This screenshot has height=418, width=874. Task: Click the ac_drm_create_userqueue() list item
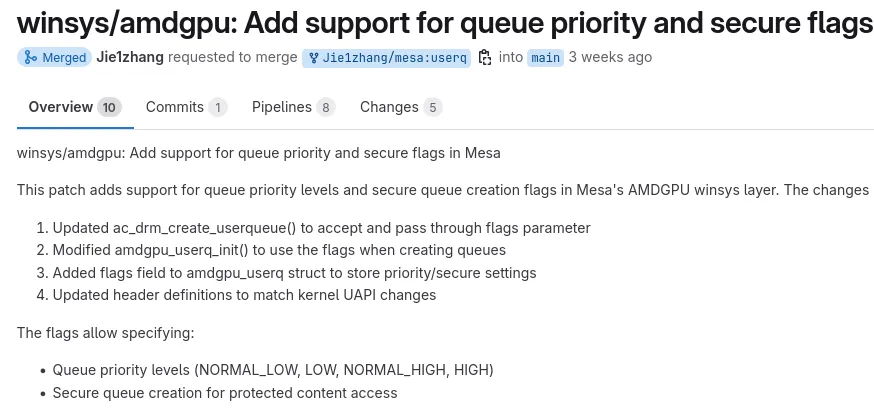click(x=321, y=228)
